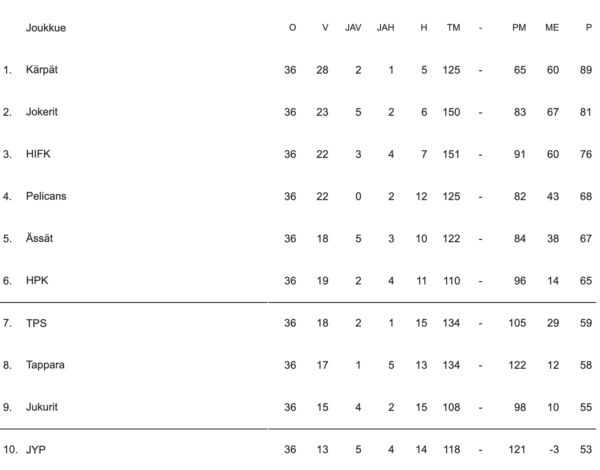Click the TPS team name
Screen dimensions: 600x470
coord(36,323)
